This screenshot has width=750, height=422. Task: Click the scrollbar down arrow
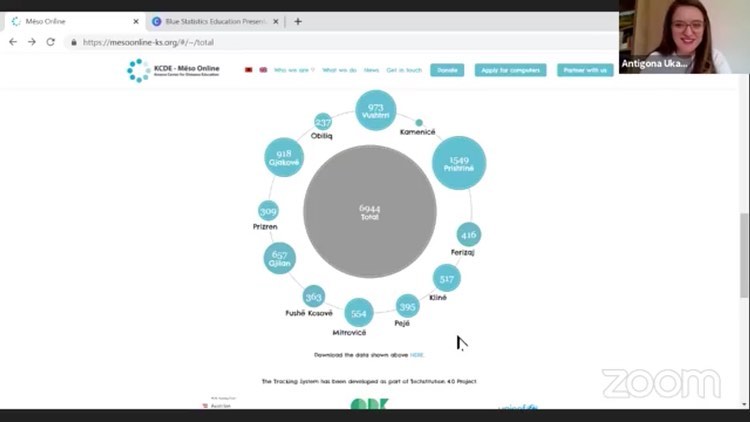pos(744,404)
